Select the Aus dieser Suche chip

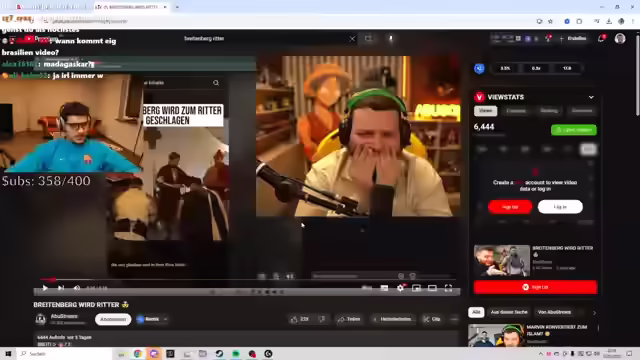click(x=509, y=312)
